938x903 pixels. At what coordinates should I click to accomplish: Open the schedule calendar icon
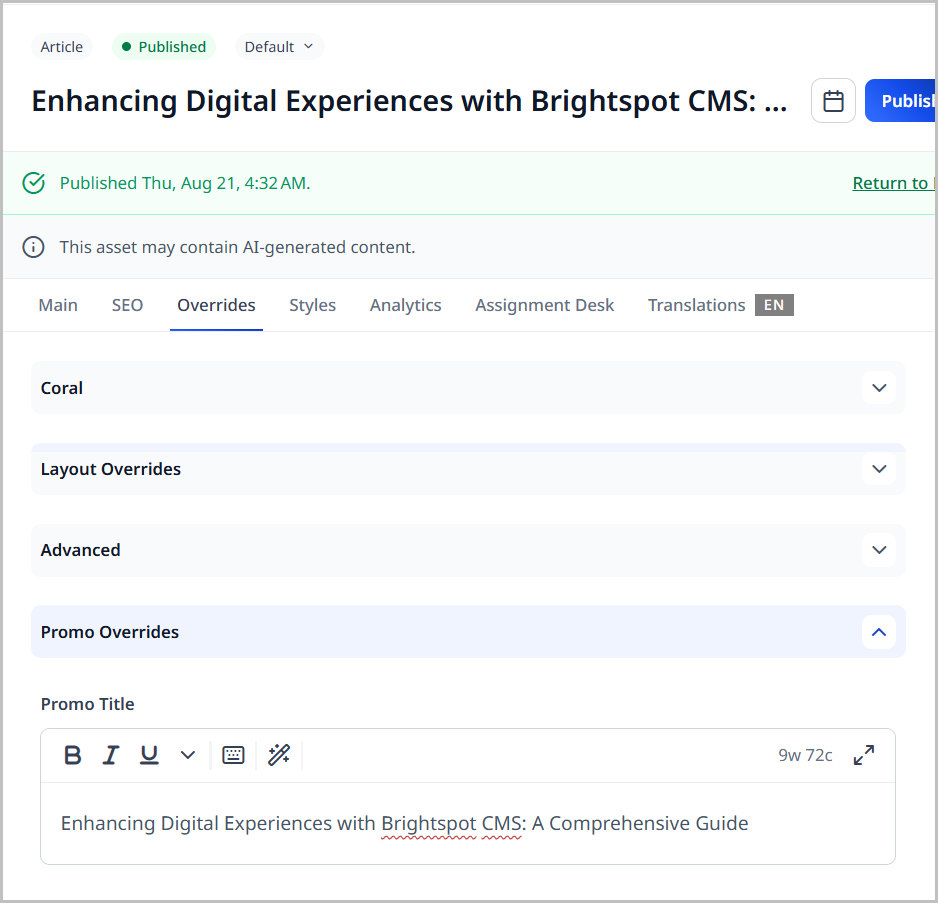(x=833, y=101)
